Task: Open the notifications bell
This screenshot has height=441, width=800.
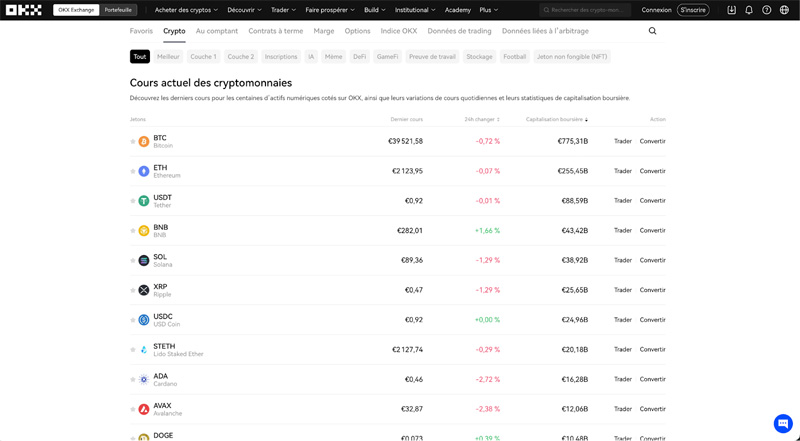Action: tap(749, 10)
